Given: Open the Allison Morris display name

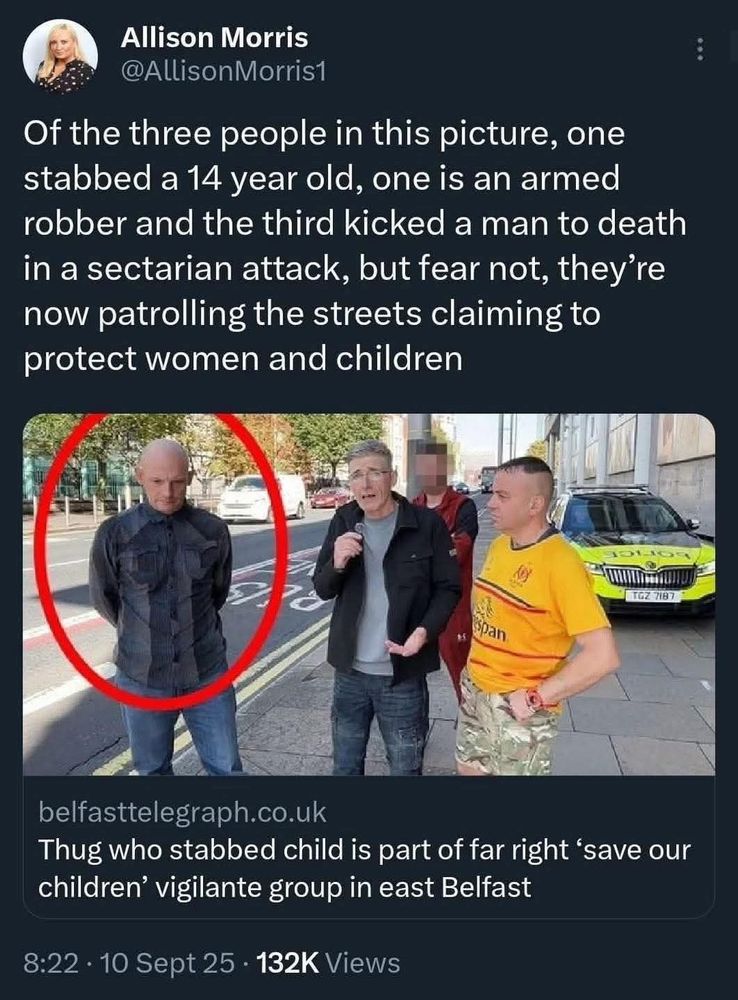Looking at the screenshot, I should [214, 38].
